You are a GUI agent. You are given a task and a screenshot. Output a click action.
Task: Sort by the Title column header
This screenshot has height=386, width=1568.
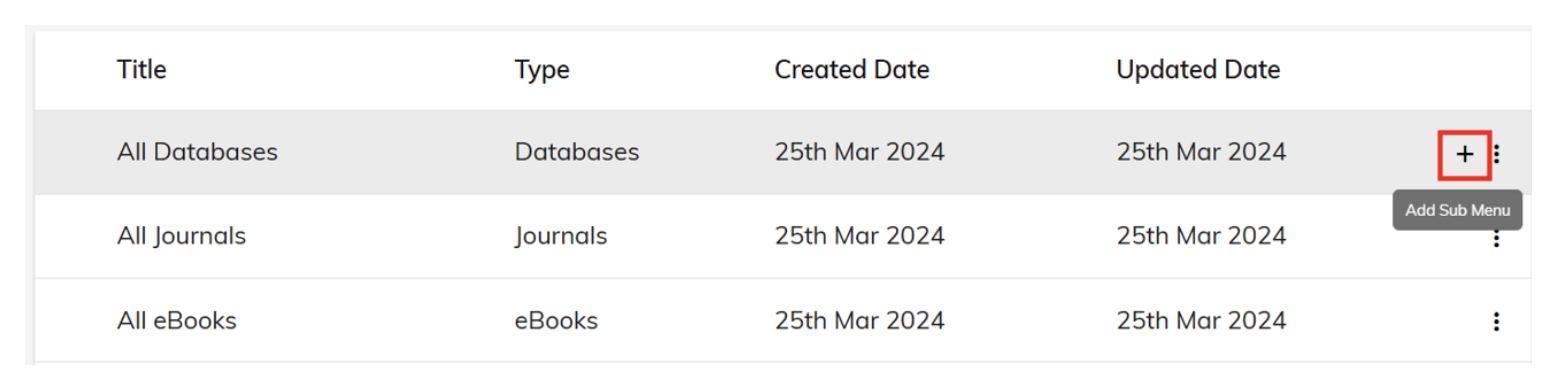coord(142,69)
